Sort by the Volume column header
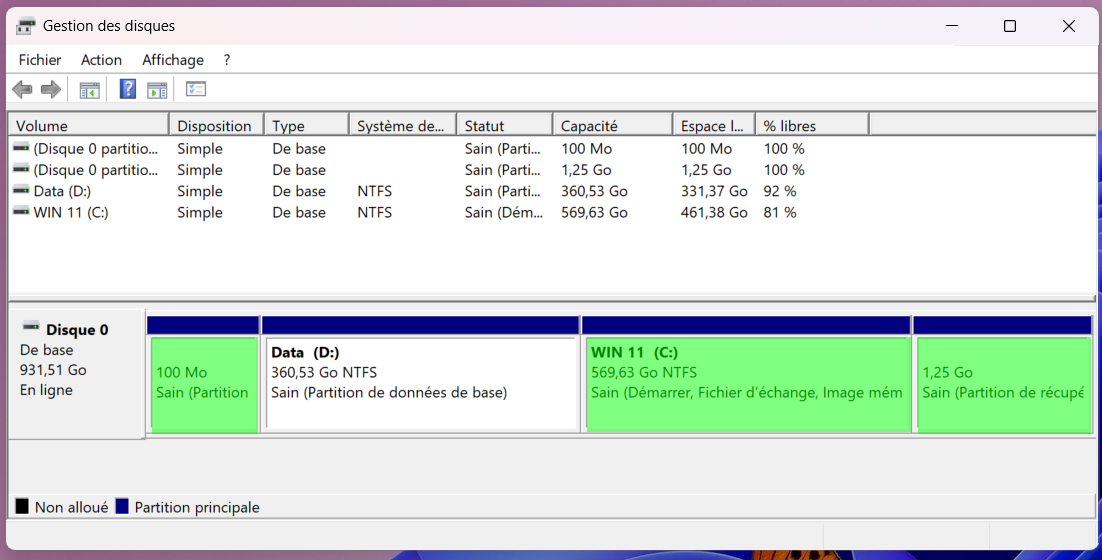 (88, 126)
